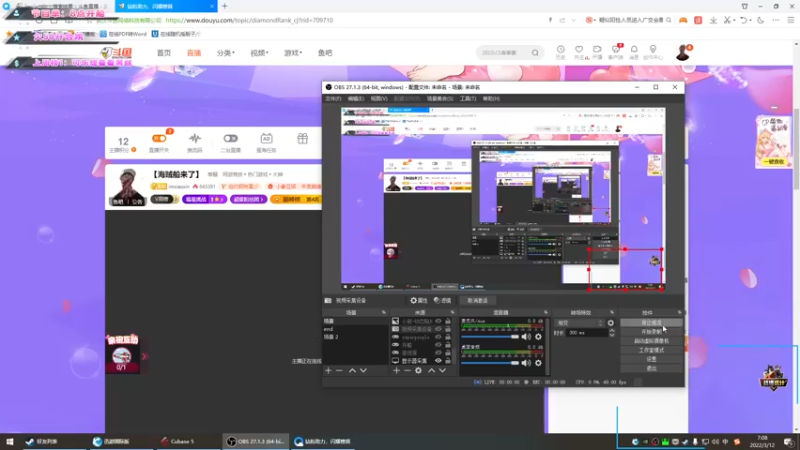The image size is (800, 450).
Task: Open Cubase 5 from the Windows taskbar
Action: (x=177, y=441)
